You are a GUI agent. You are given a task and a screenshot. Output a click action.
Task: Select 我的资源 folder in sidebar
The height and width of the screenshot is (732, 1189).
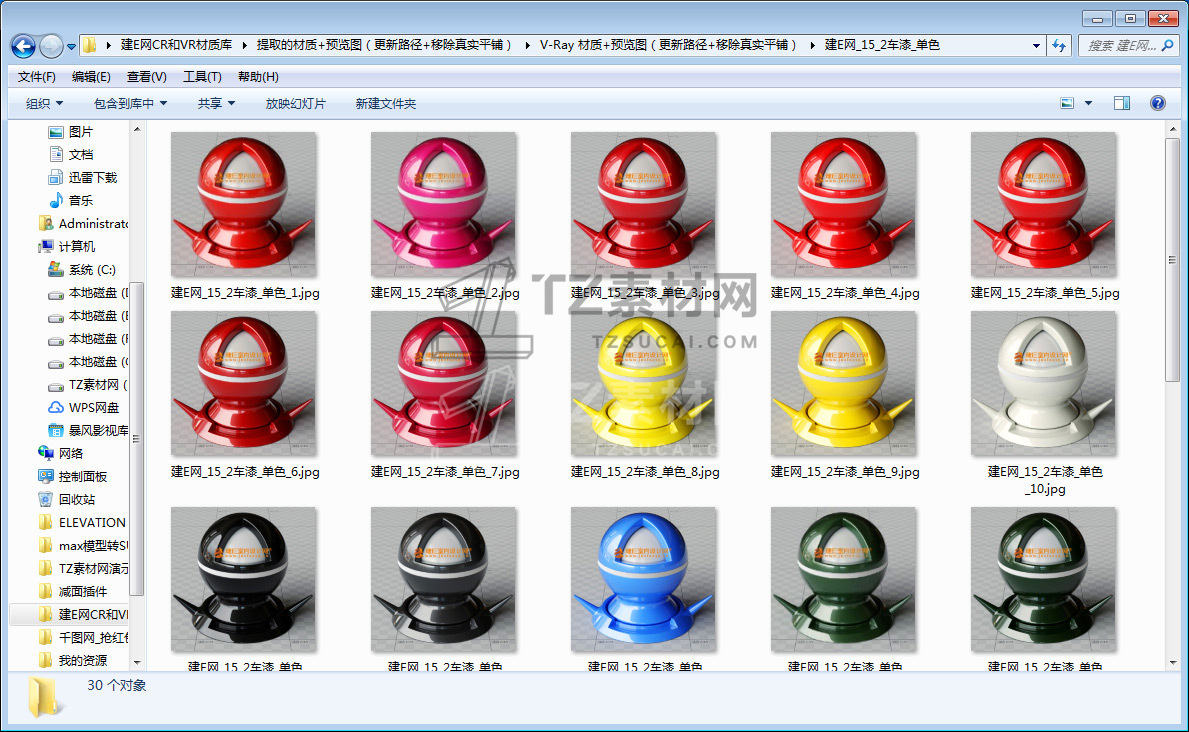click(x=73, y=661)
